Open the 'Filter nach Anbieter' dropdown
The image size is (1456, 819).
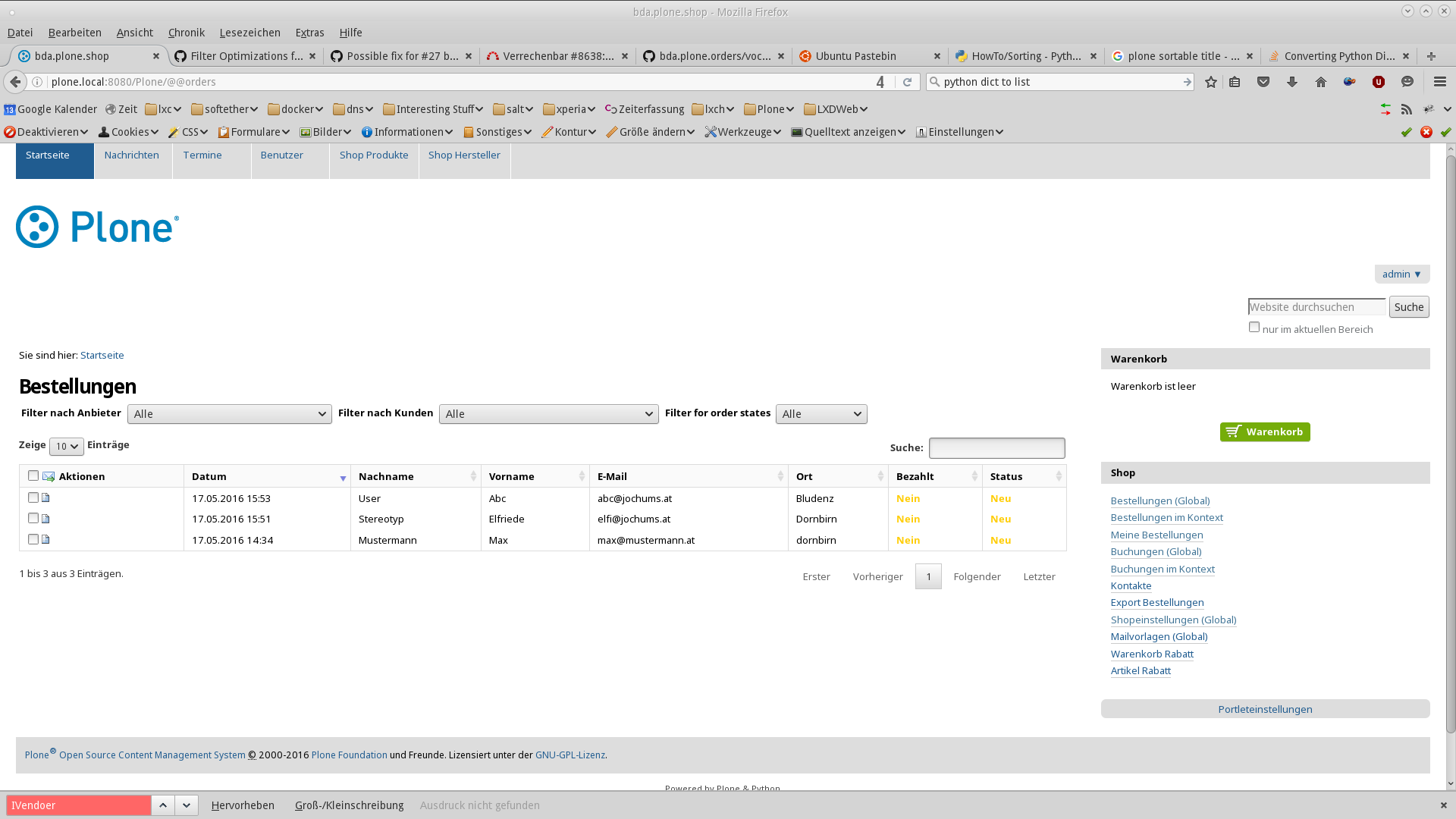point(230,414)
